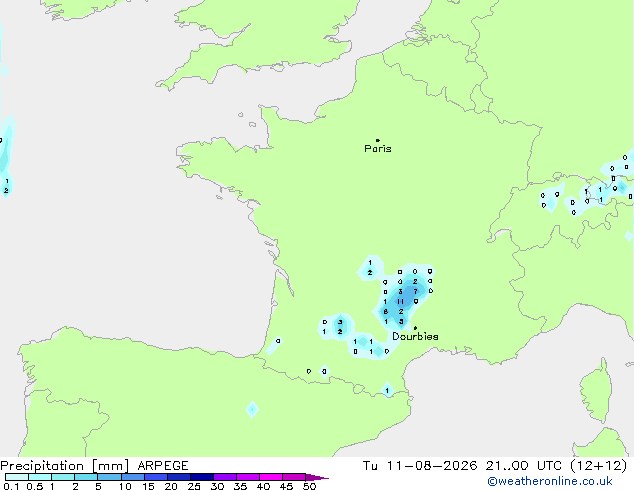This screenshot has width=634, height=490.
Task: Click the Dourbies location dot marker
Action: [415, 328]
